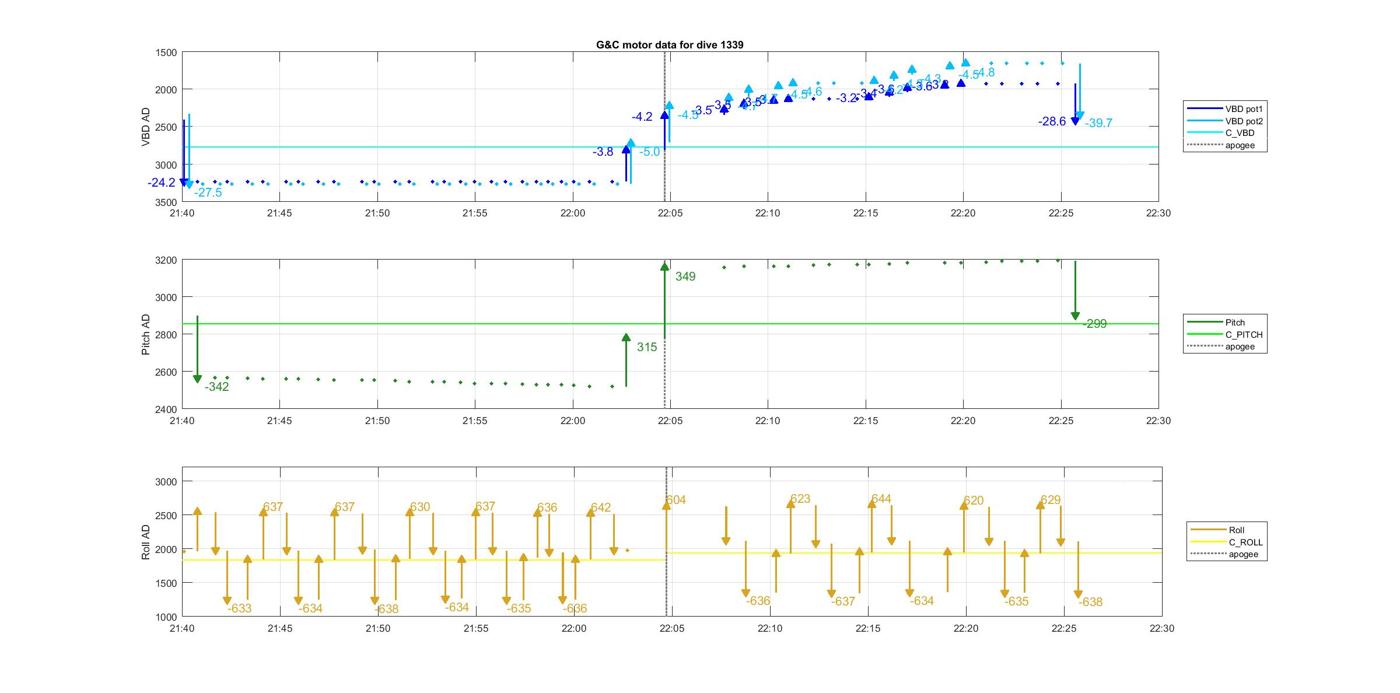This screenshot has width=1400, height=693.
Task: Select the -24.2 VBD arrow label
Action: click(x=161, y=183)
